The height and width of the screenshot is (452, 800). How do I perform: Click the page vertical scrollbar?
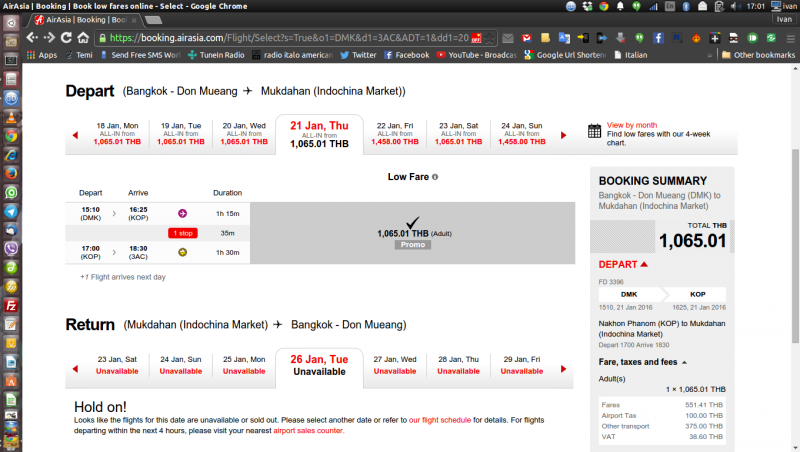795,245
